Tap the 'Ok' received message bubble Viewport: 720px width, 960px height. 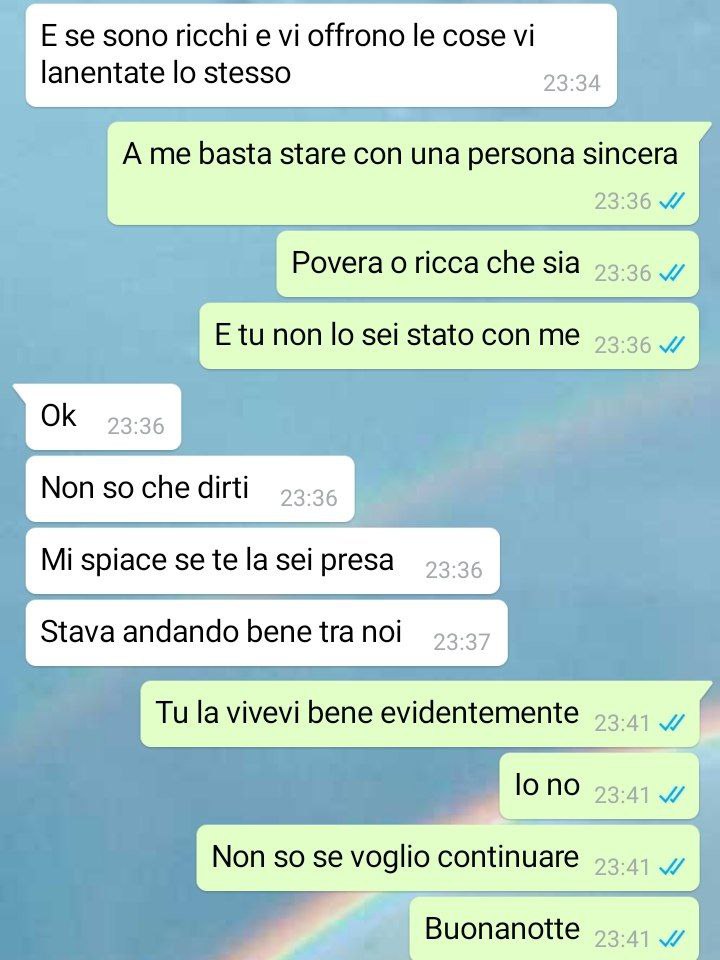tap(103, 416)
